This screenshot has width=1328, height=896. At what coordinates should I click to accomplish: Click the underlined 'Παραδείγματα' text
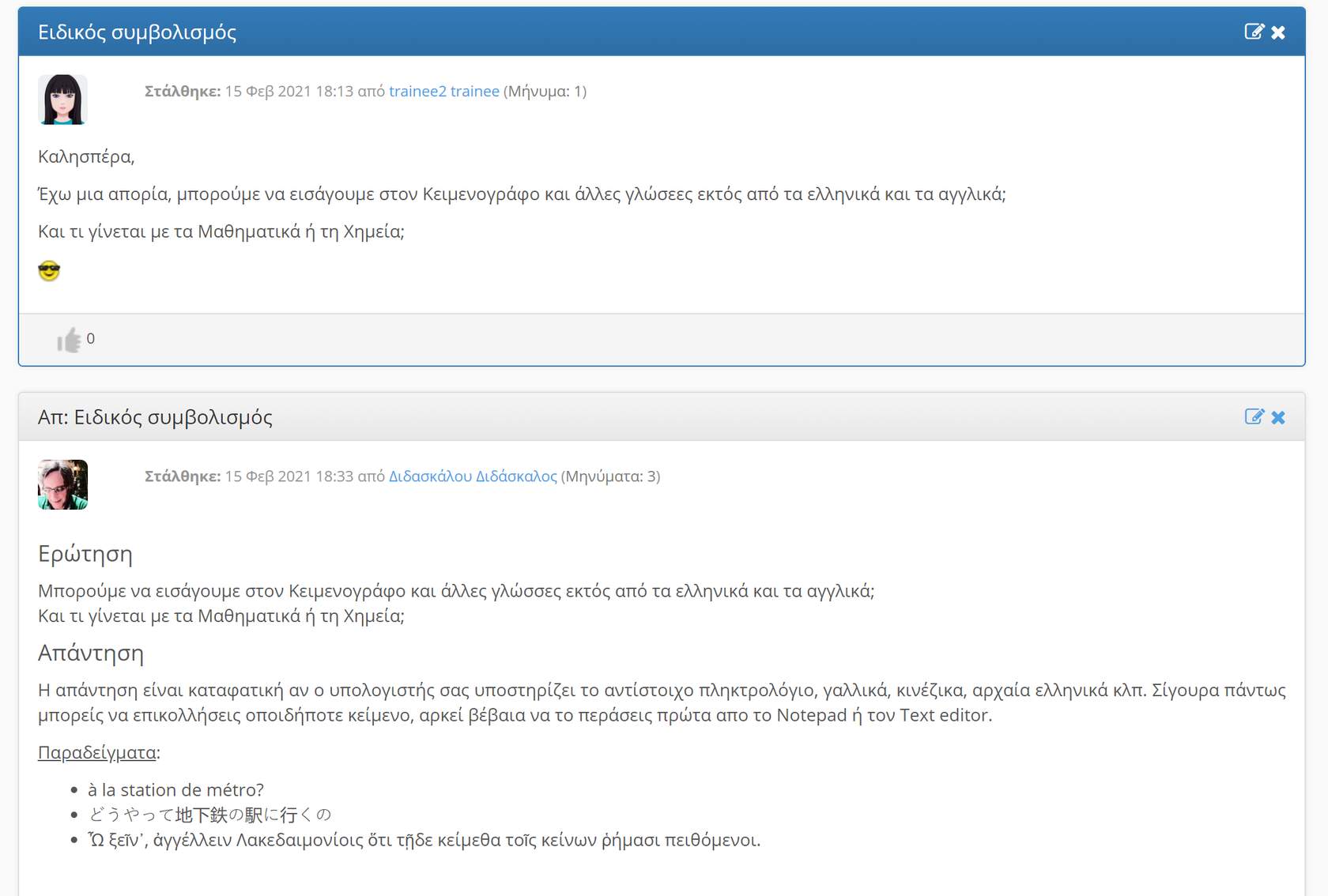pos(97,752)
